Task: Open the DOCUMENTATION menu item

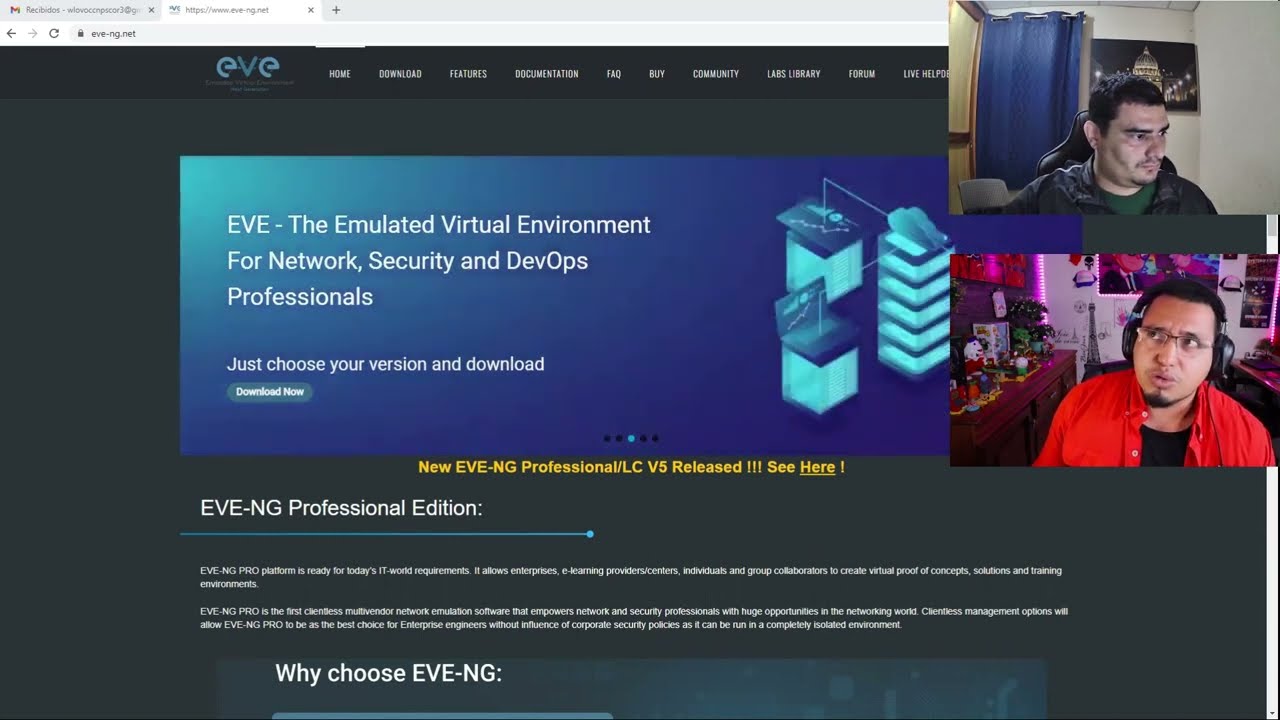Action: 547,74
